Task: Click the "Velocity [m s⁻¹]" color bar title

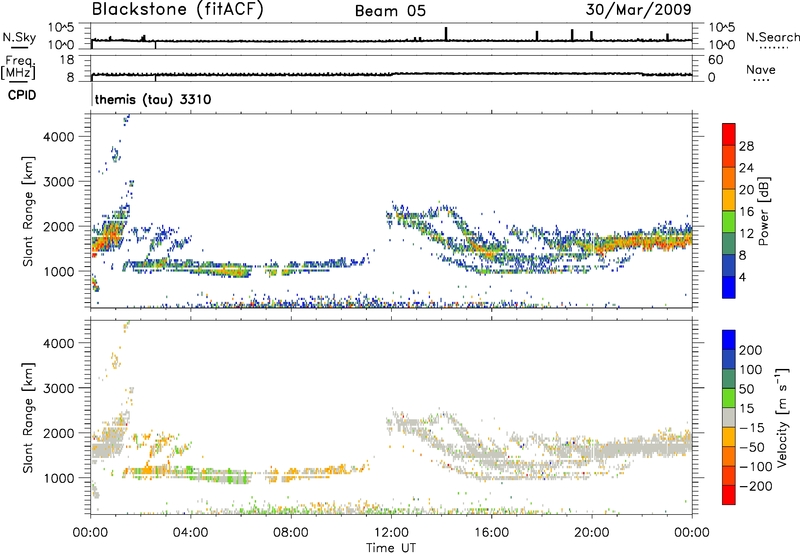Action: coord(782,417)
